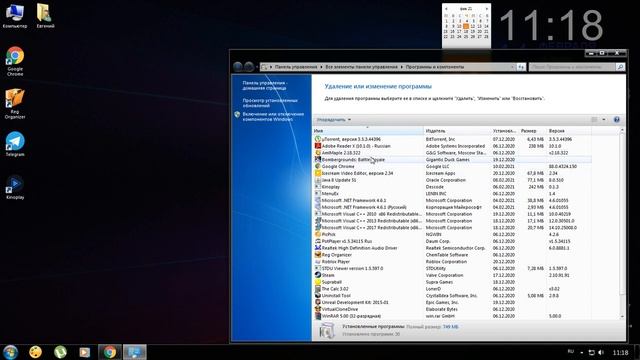Open the Евгений folder on desktop
This screenshot has width=640, height=360.
tap(45, 16)
